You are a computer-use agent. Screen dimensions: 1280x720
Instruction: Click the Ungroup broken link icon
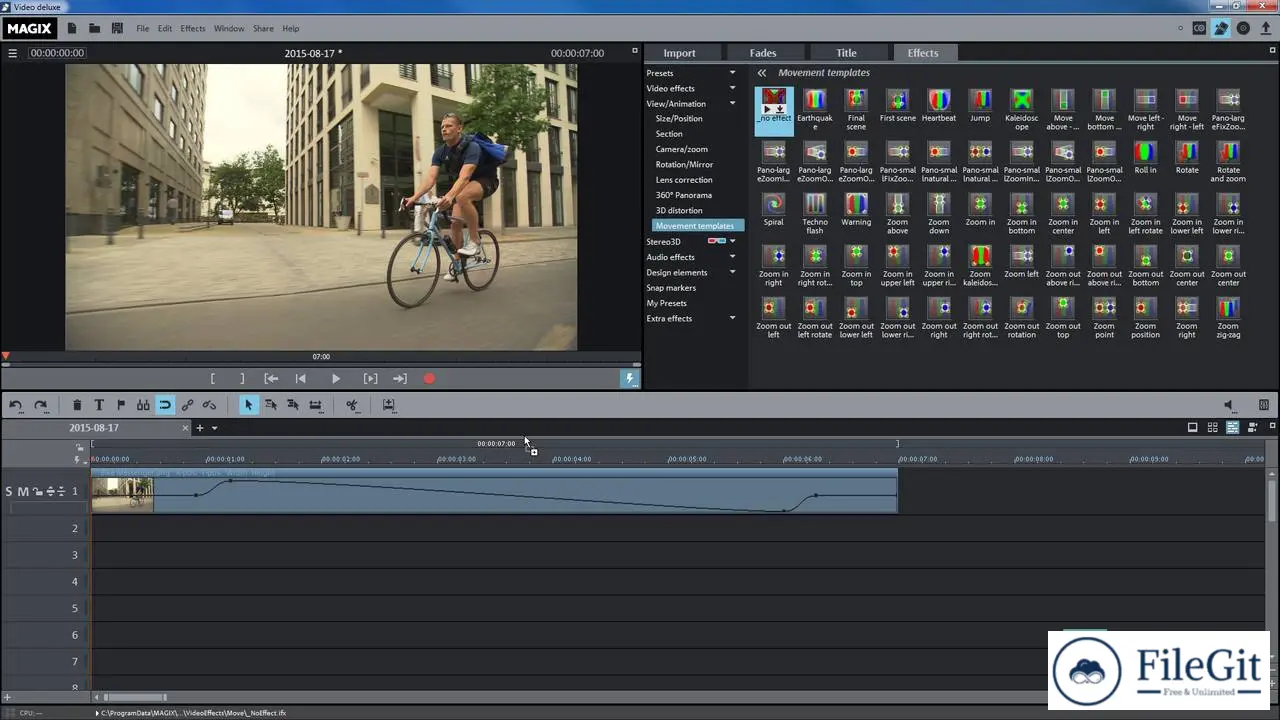pyautogui.click(x=209, y=405)
